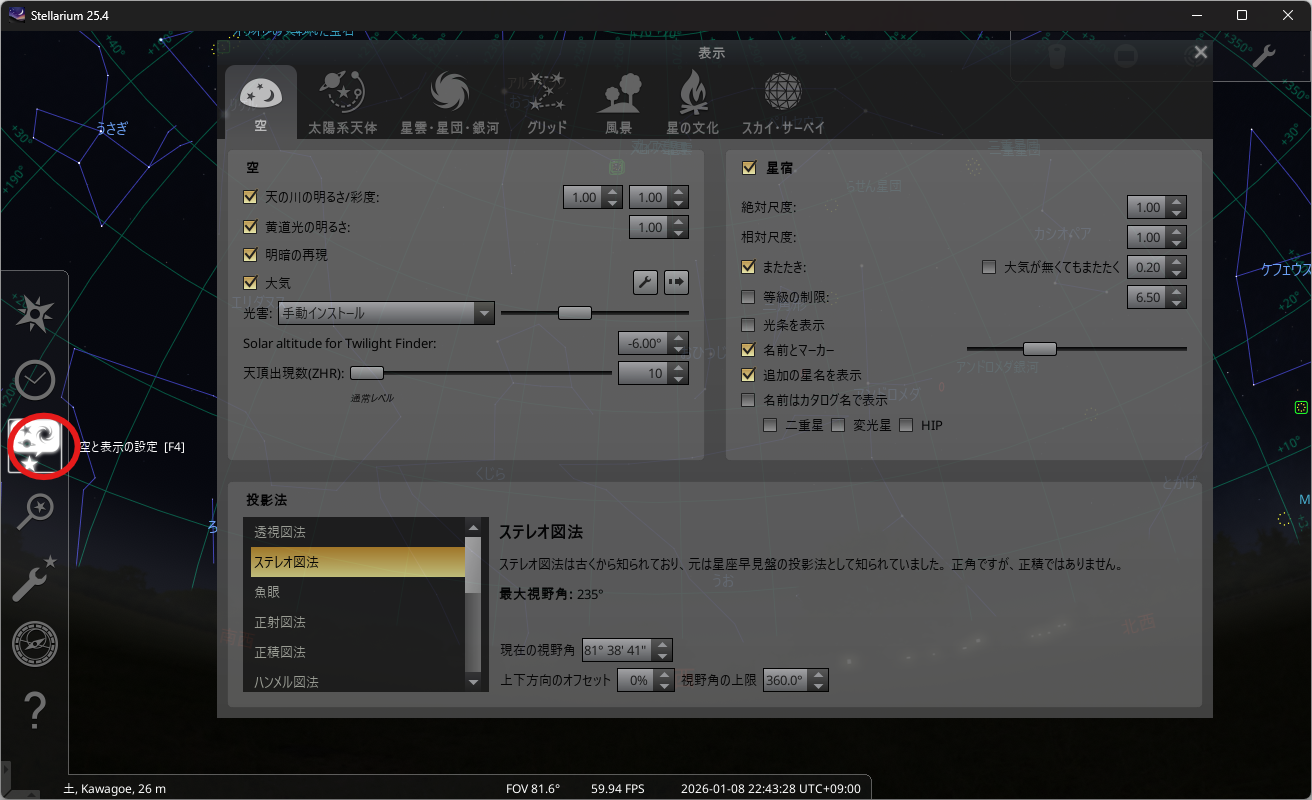Toggle the 明暗の再現 checkbox
Viewport: 1312px width, 800px height.
coord(251,255)
